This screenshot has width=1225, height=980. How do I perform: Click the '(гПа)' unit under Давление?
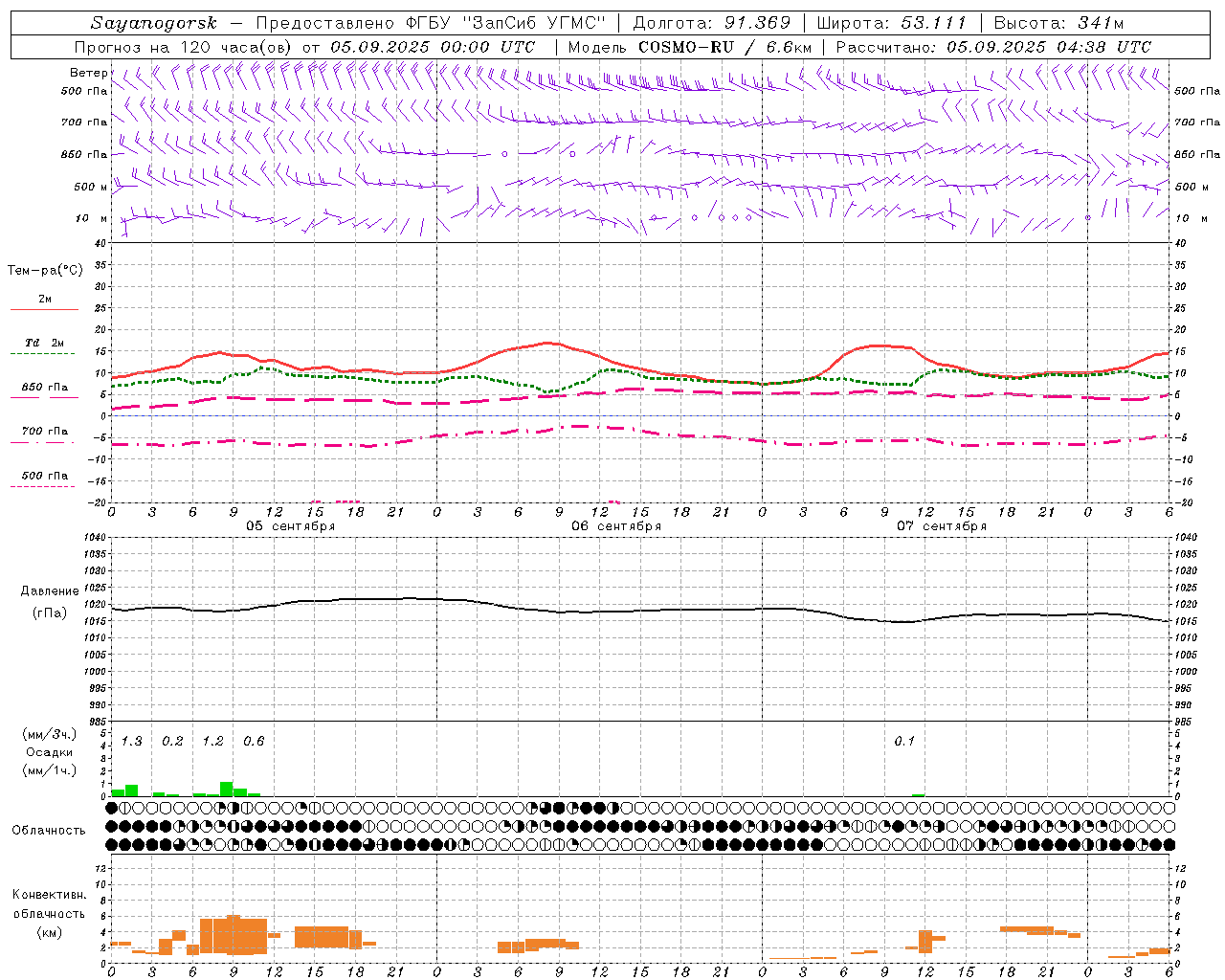tap(50, 612)
